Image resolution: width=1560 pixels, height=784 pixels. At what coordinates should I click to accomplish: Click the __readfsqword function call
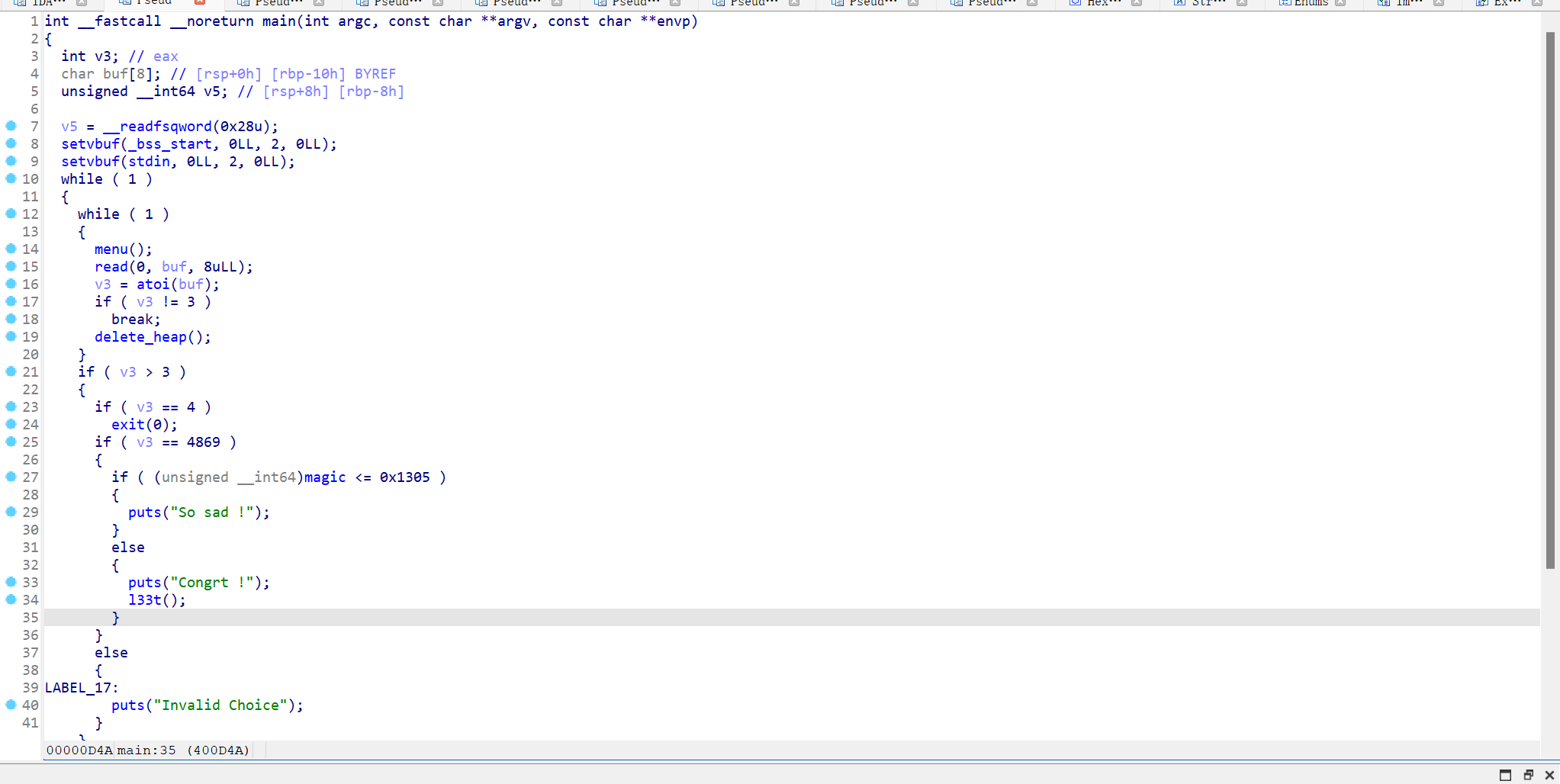click(158, 127)
